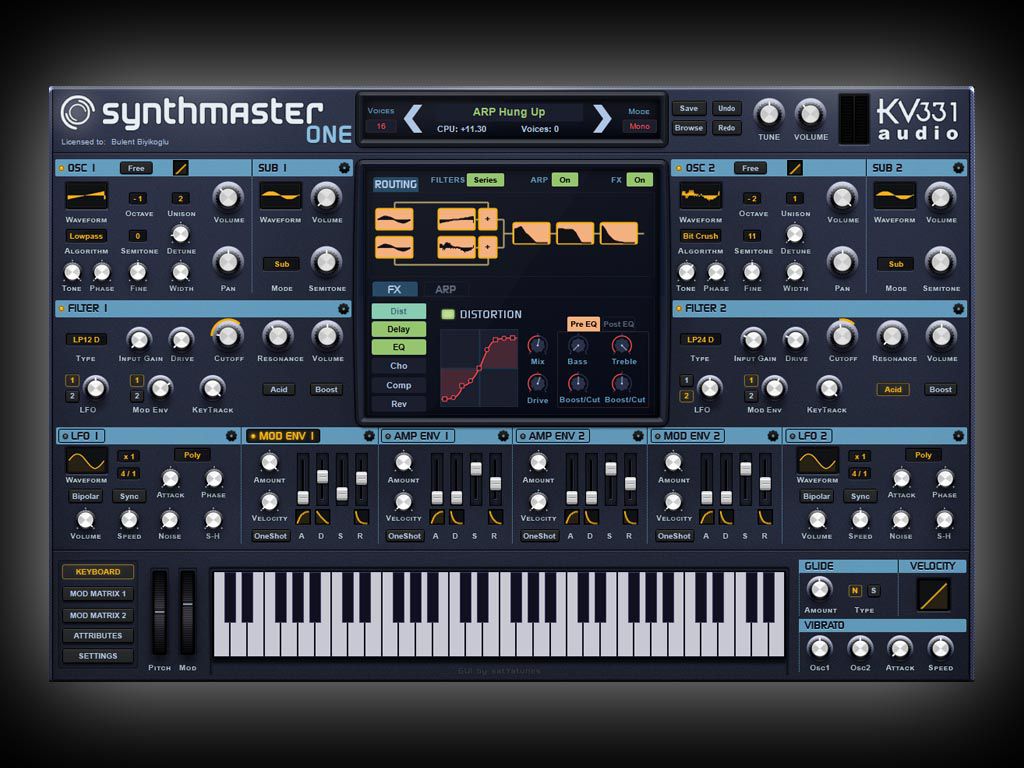Open the SUB 2 waveform display
This screenshot has height=768, width=1024.
(895, 196)
